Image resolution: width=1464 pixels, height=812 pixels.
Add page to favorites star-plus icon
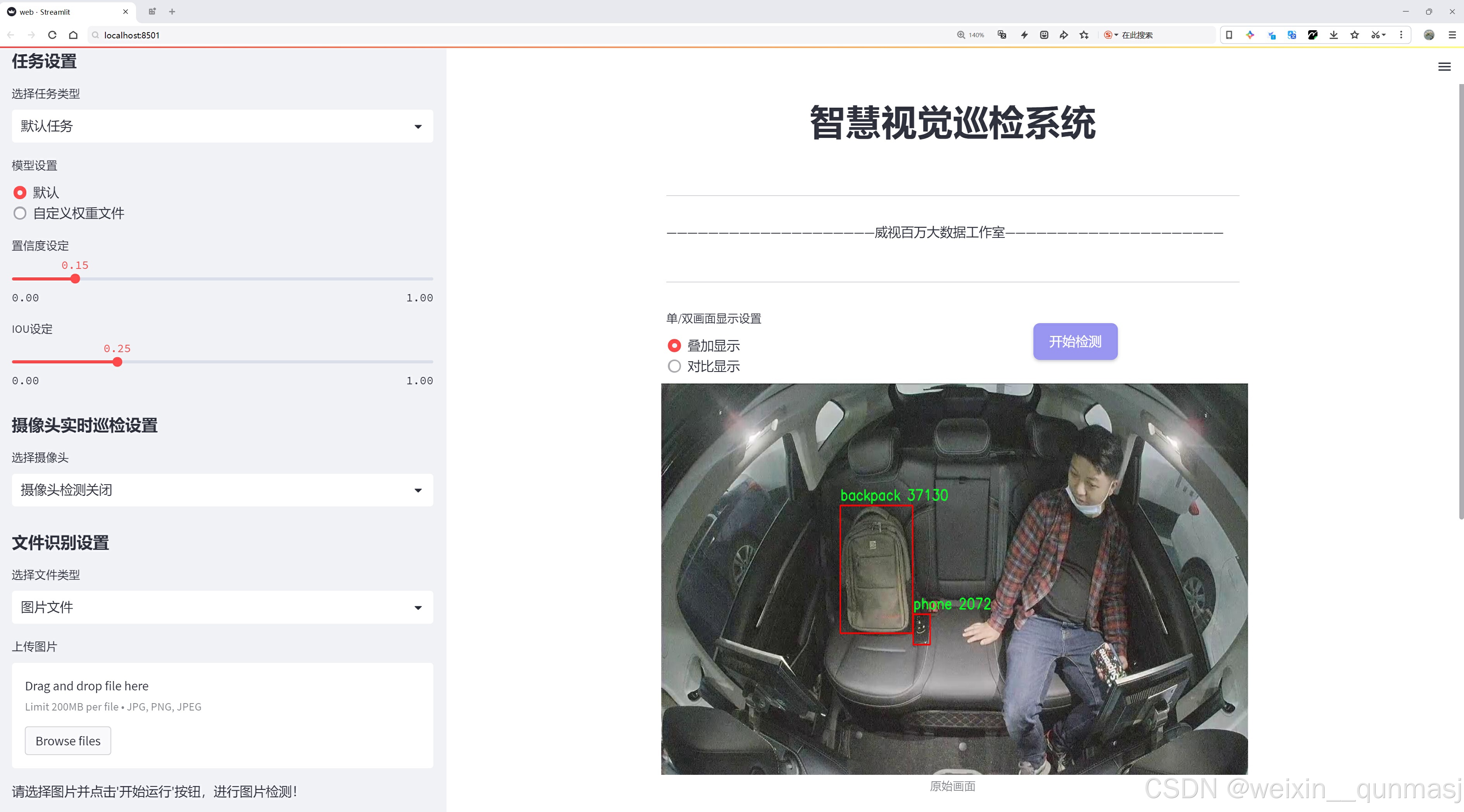pyautogui.click(x=1084, y=35)
